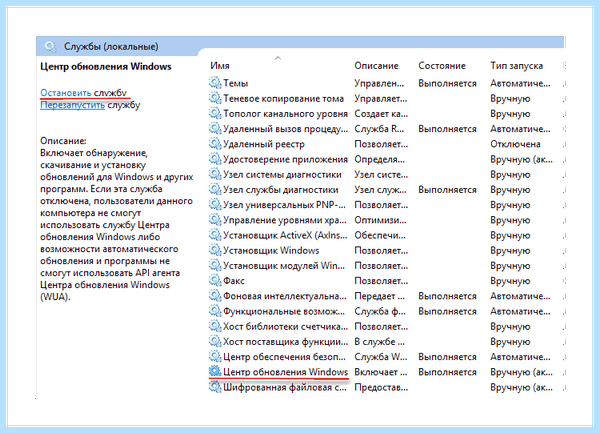
Task: Select Управление уровнями хранения service
Action: point(285,220)
